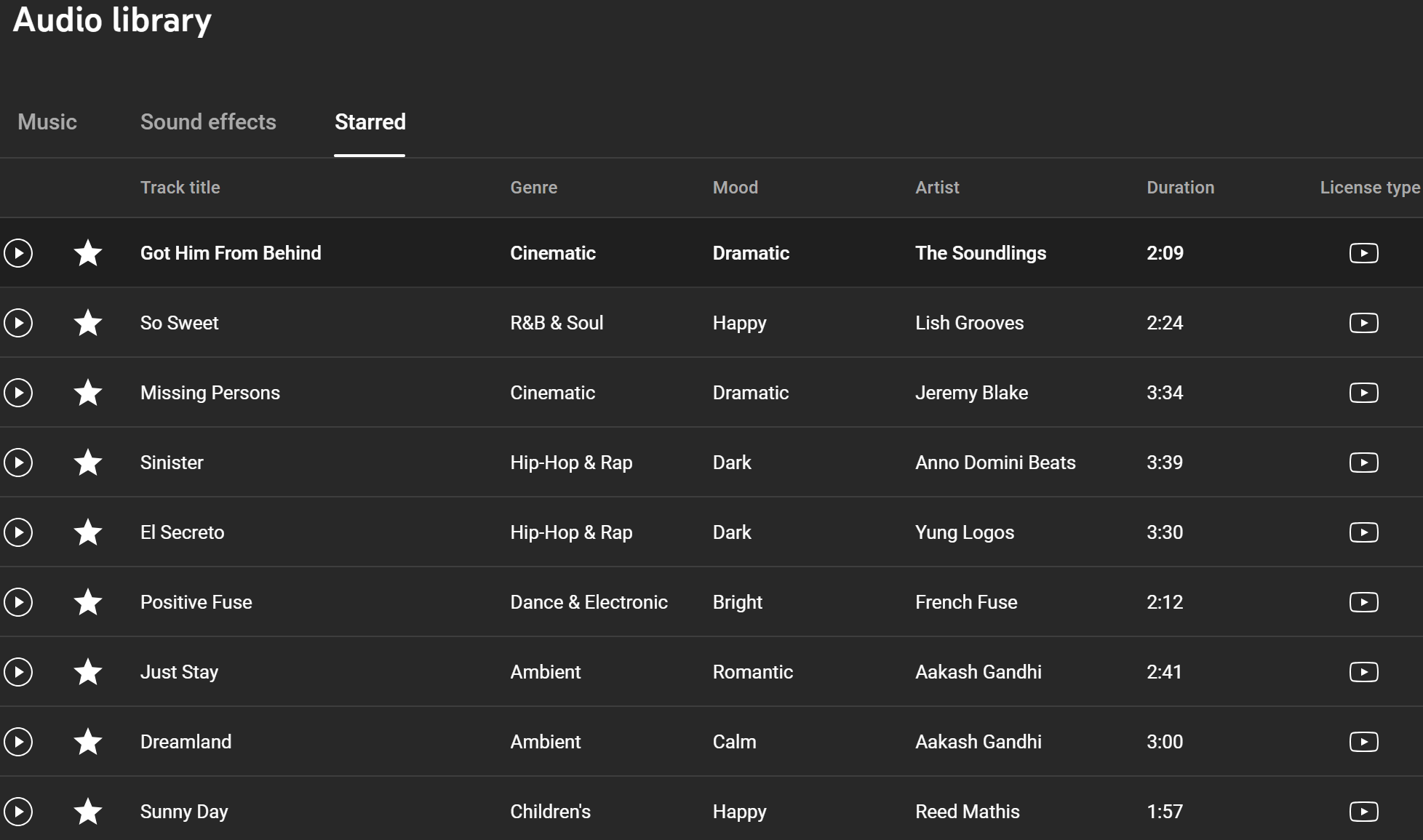
Task: Unstar the Sunny Day track
Action: [x=88, y=811]
